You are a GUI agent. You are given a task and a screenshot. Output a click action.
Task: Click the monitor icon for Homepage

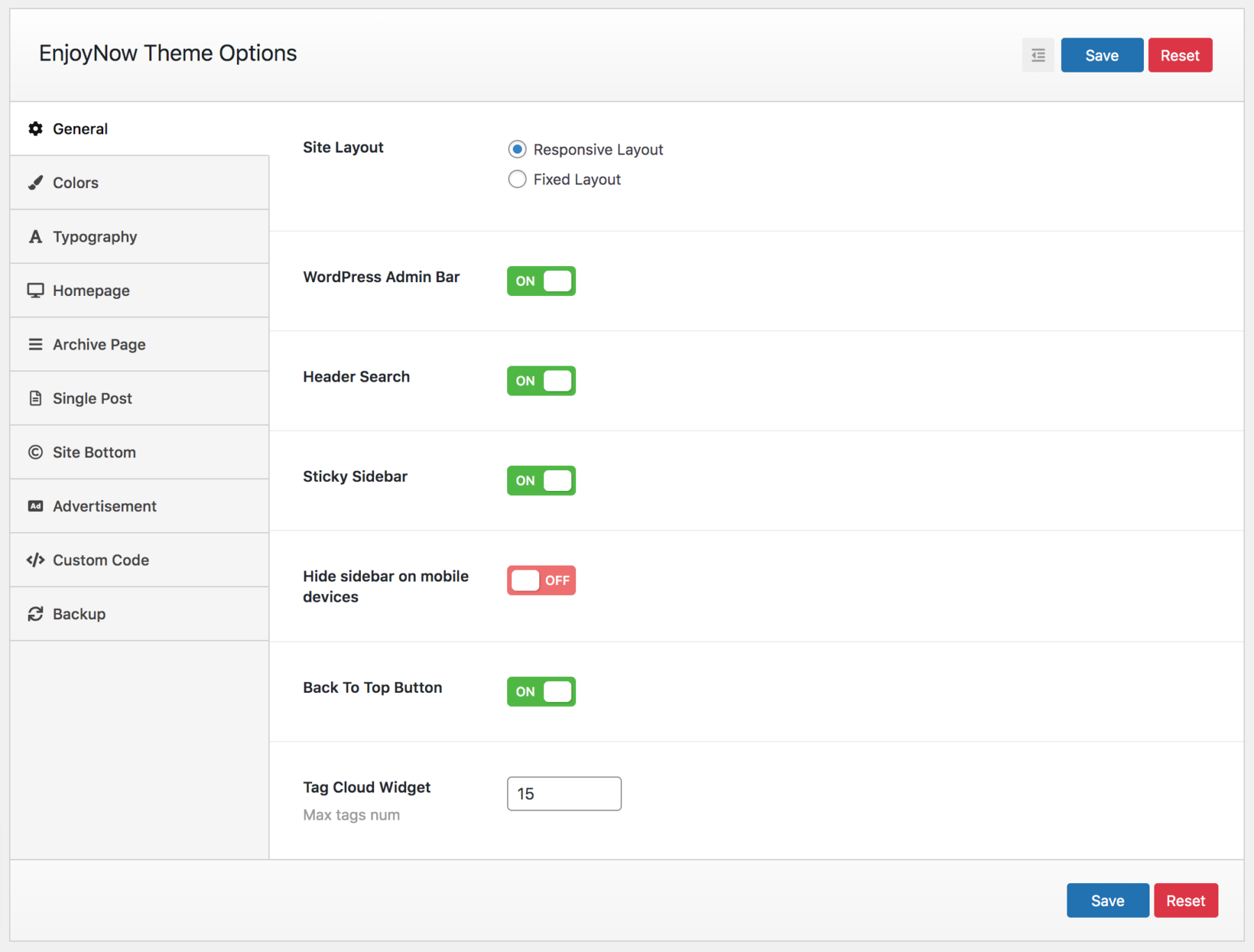36,290
